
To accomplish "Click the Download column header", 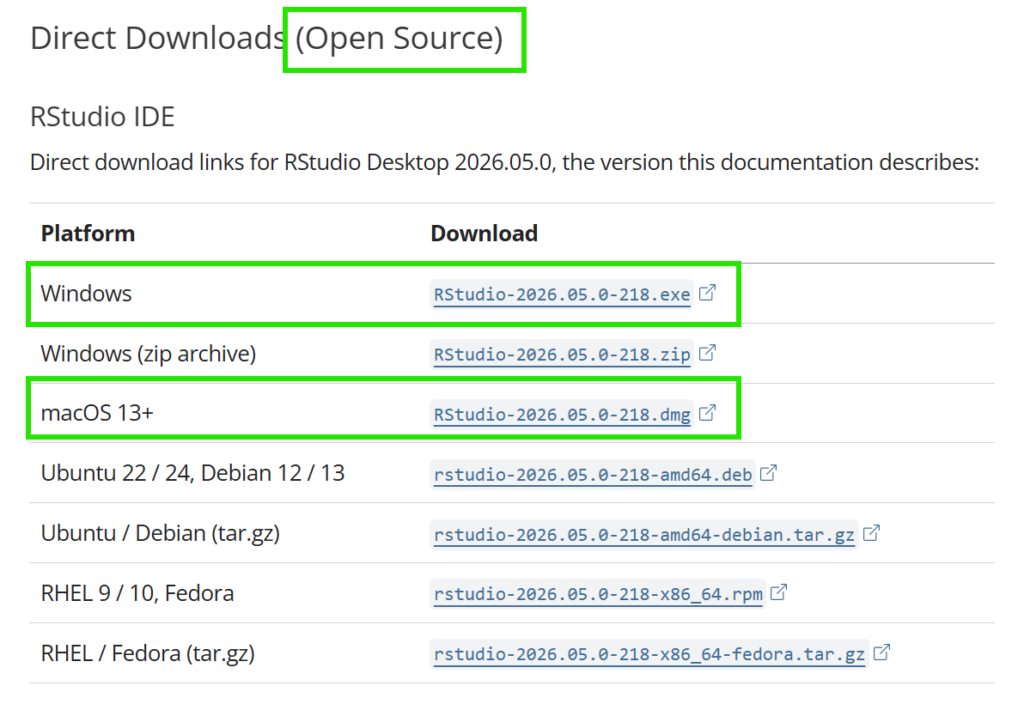I will coord(484,233).
